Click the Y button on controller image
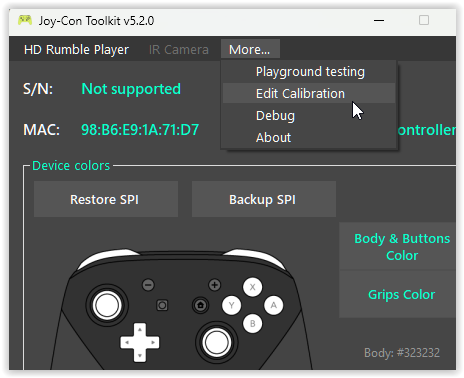 point(231,305)
